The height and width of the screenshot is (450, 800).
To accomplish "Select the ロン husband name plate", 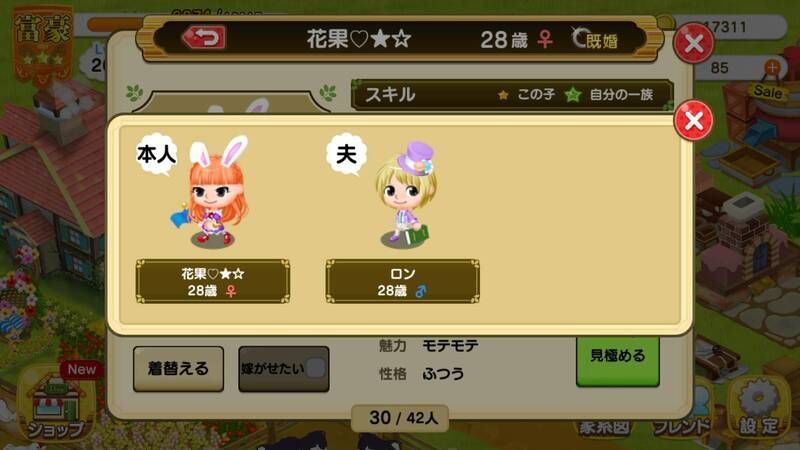I will click(403, 281).
